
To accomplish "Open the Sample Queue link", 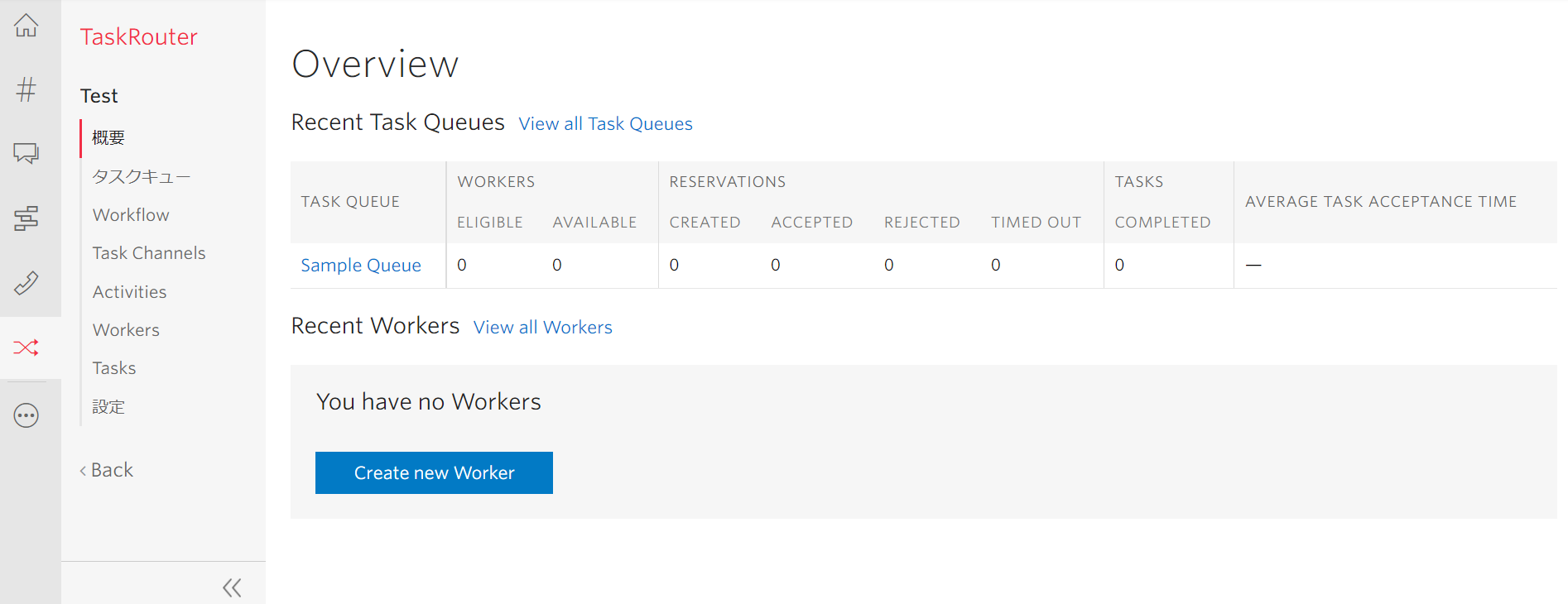I will click(361, 266).
